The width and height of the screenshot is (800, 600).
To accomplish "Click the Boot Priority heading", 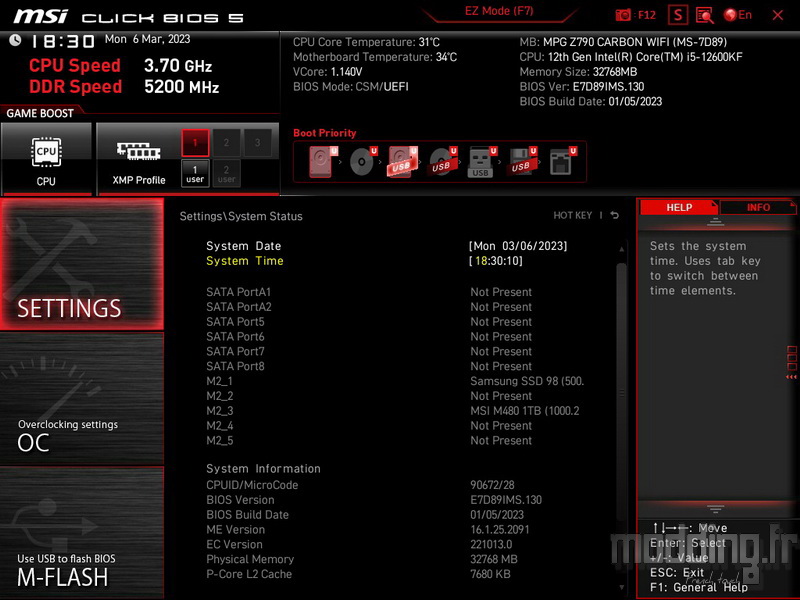I will [324, 133].
